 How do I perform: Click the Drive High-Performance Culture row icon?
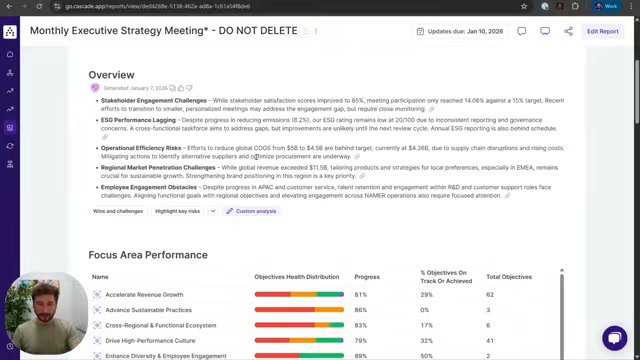point(97,340)
